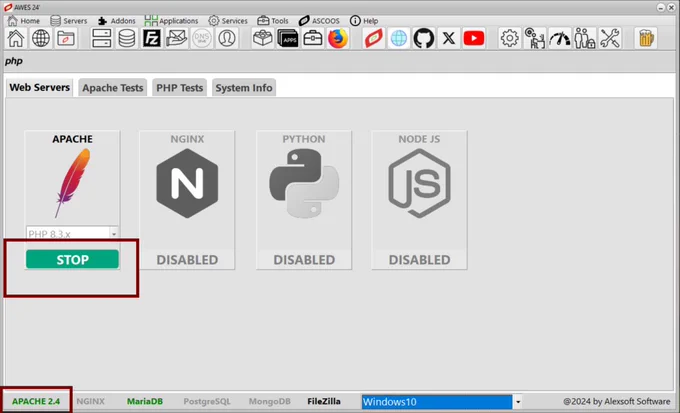Click the beer mug donate icon

pos(646,38)
